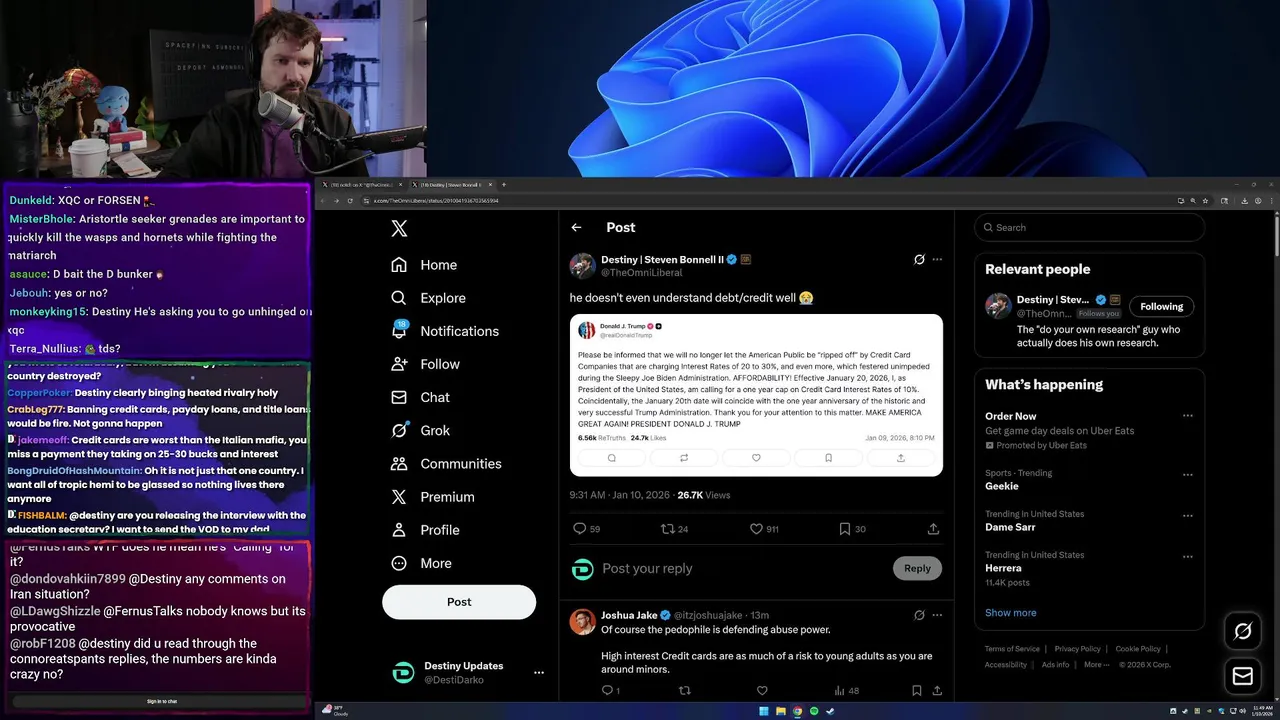Share the main post
Viewport: 1280px width, 720px height.
pyautogui.click(x=933, y=529)
